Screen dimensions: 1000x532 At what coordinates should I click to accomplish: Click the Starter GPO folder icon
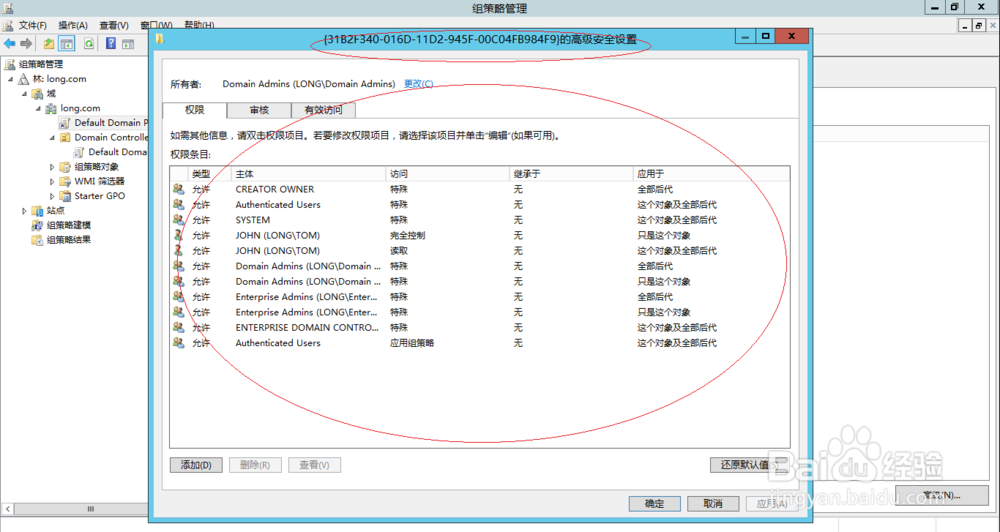tap(65, 196)
